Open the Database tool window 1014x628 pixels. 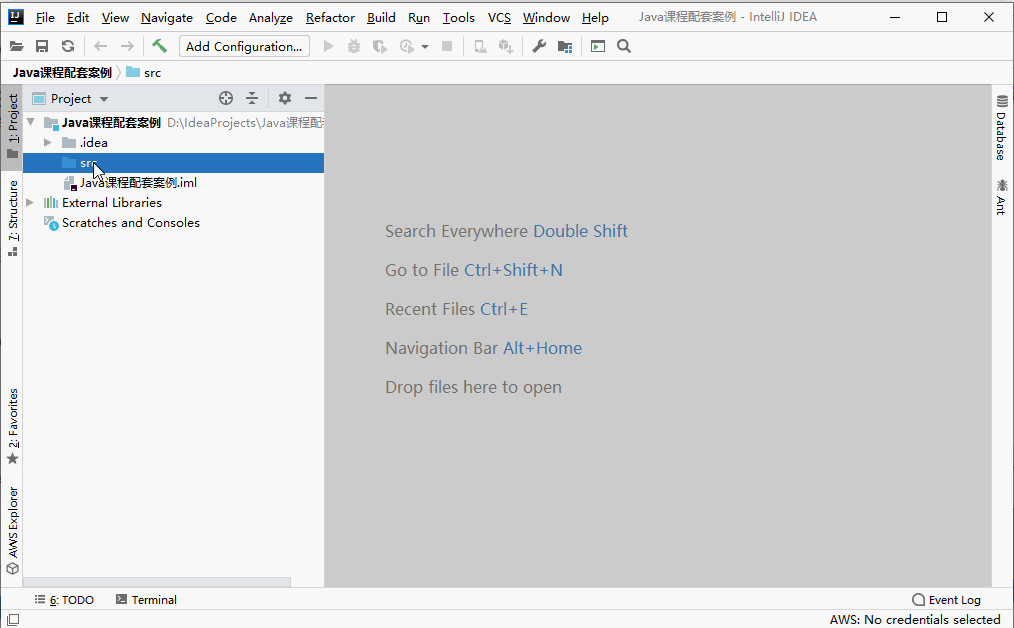1002,127
